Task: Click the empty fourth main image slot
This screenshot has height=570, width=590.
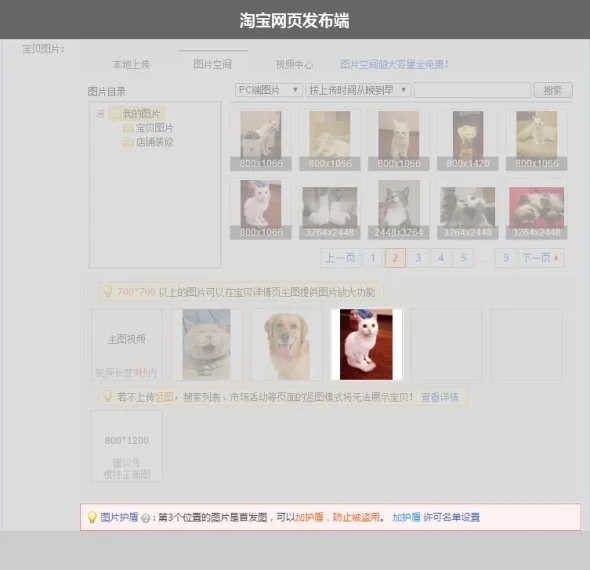Action: click(447, 344)
